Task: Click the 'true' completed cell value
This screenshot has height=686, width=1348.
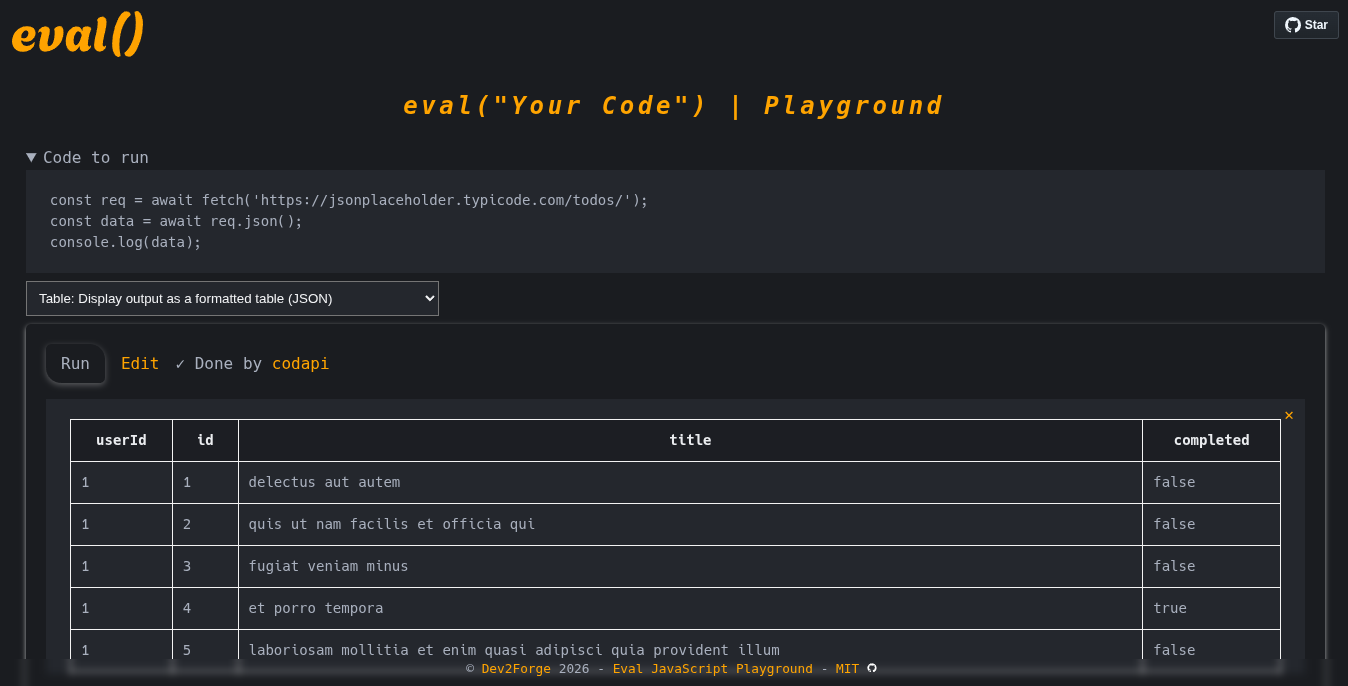Action: 1170,608
